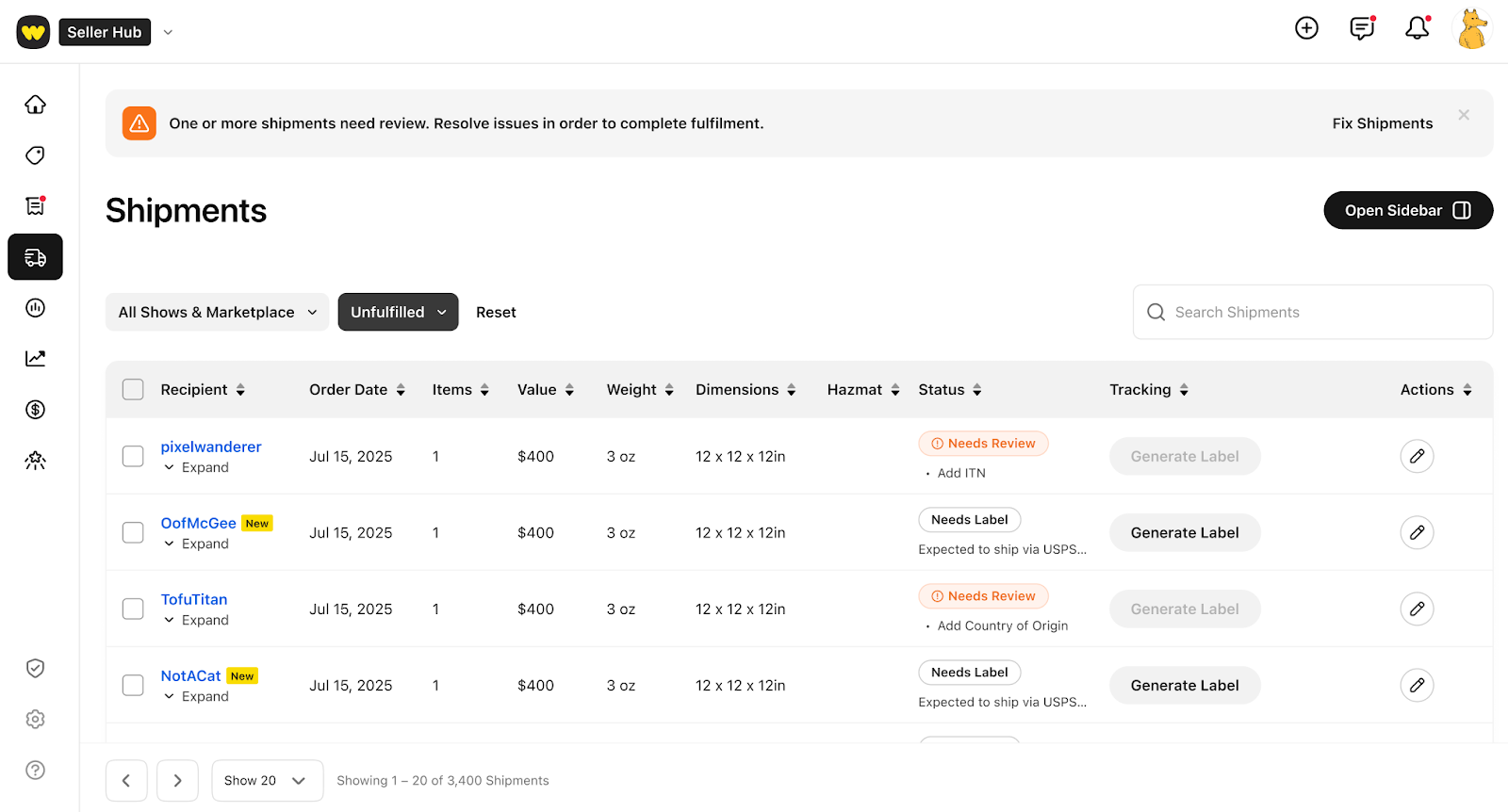Open the messages chat icon

[1362, 28]
